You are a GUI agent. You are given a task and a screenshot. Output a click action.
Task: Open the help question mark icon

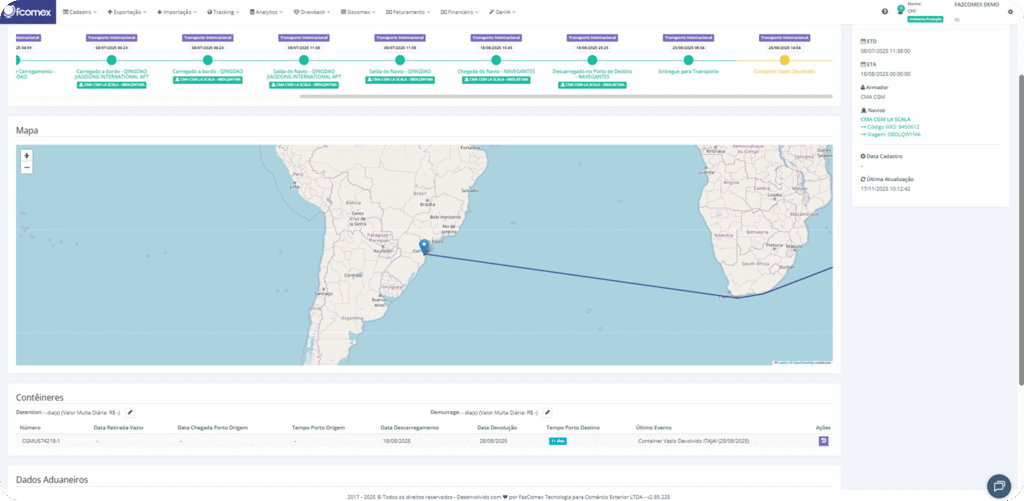pos(885,11)
